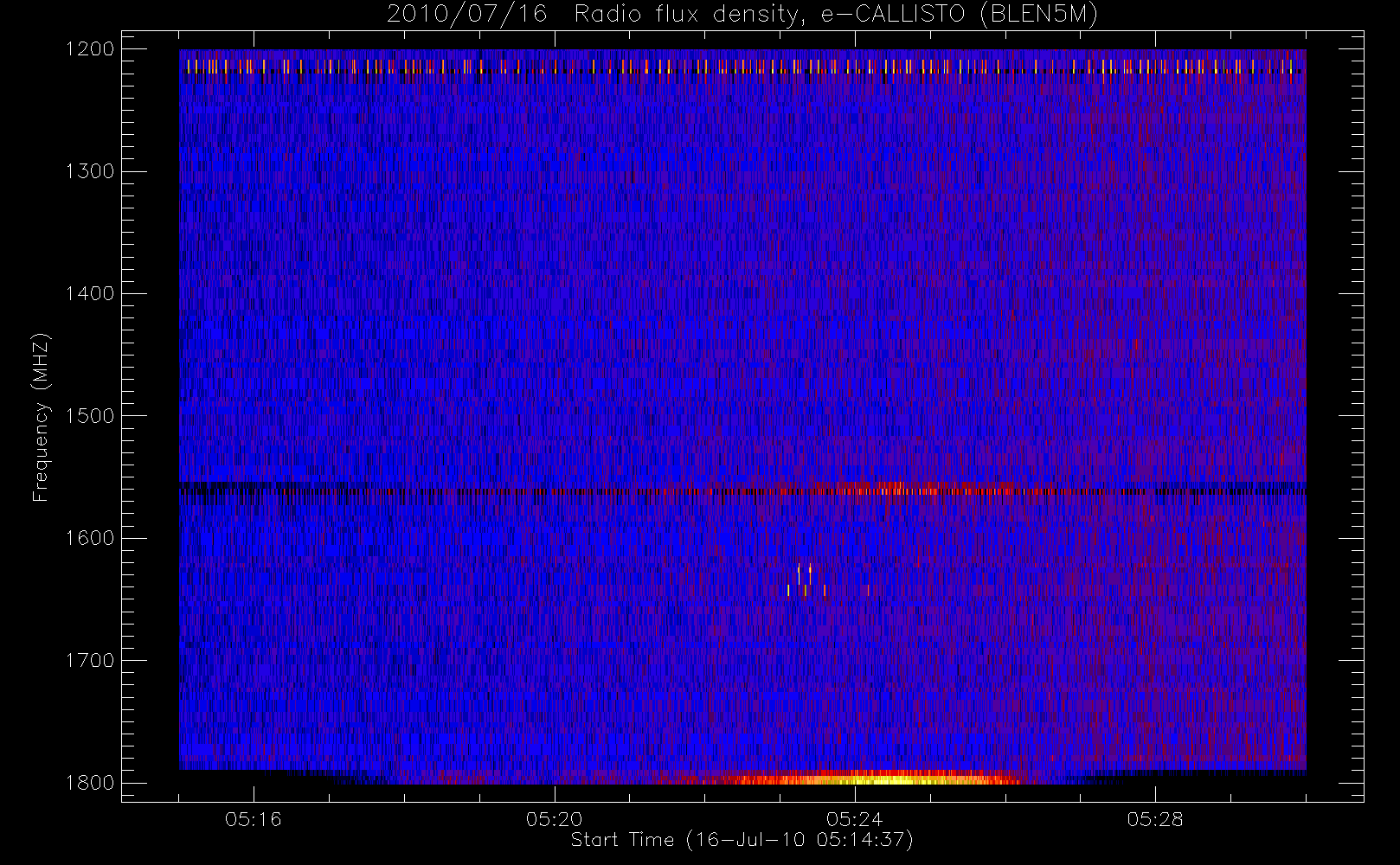Click the '05:28' time axis label

[x=1155, y=819]
